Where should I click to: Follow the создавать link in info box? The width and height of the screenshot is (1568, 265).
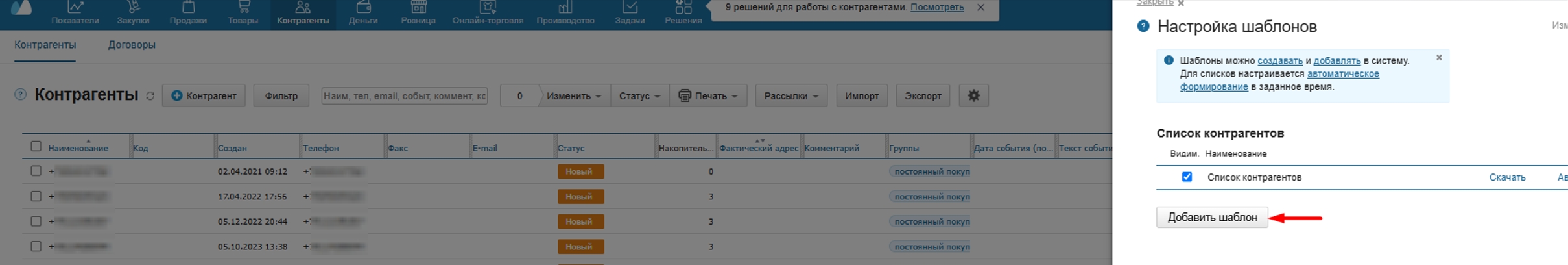point(1280,60)
